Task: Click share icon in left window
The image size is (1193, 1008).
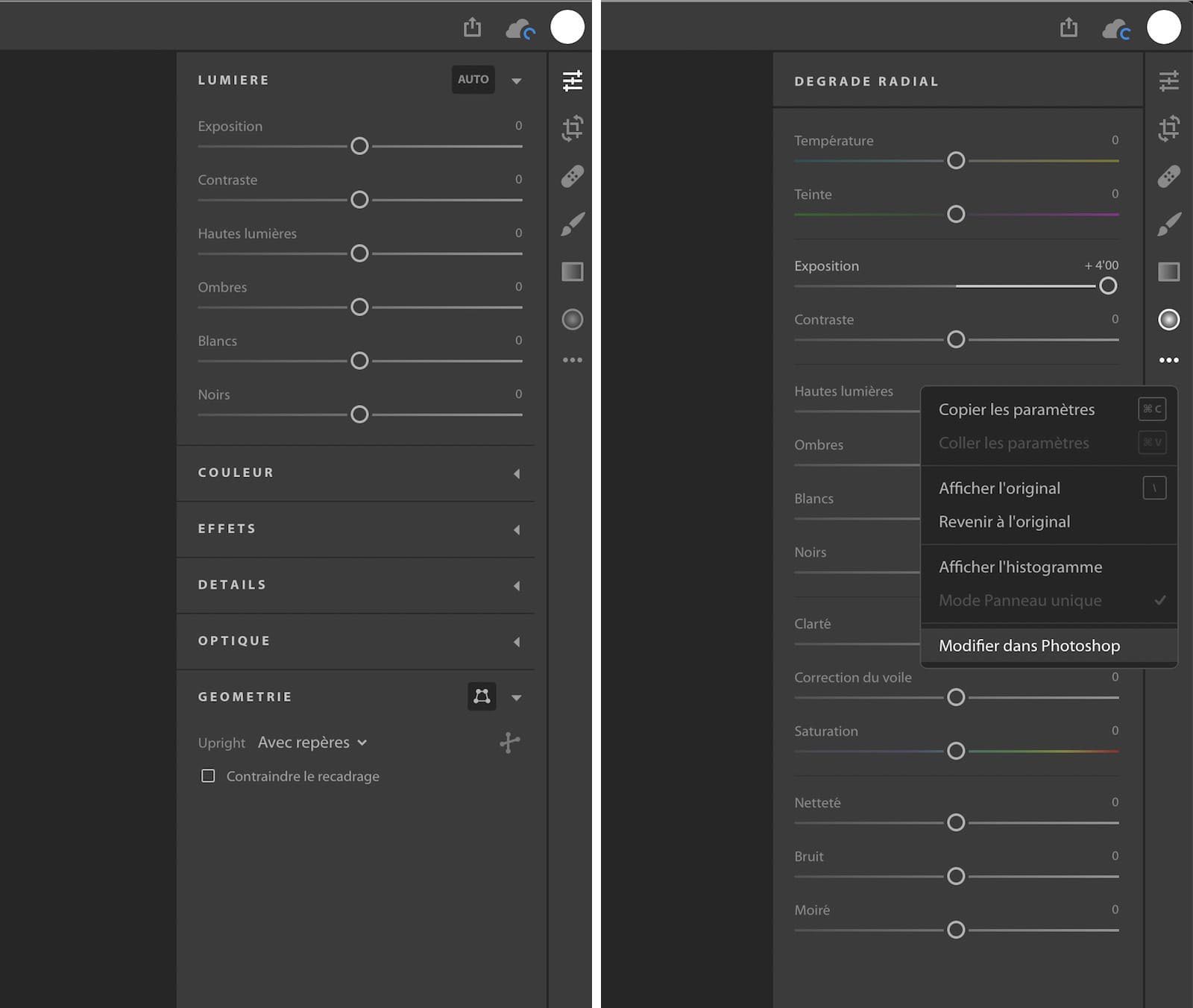Action: pos(472,28)
